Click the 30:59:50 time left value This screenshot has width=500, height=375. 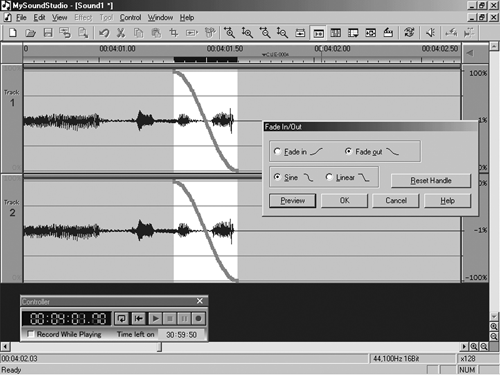click(181, 334)
